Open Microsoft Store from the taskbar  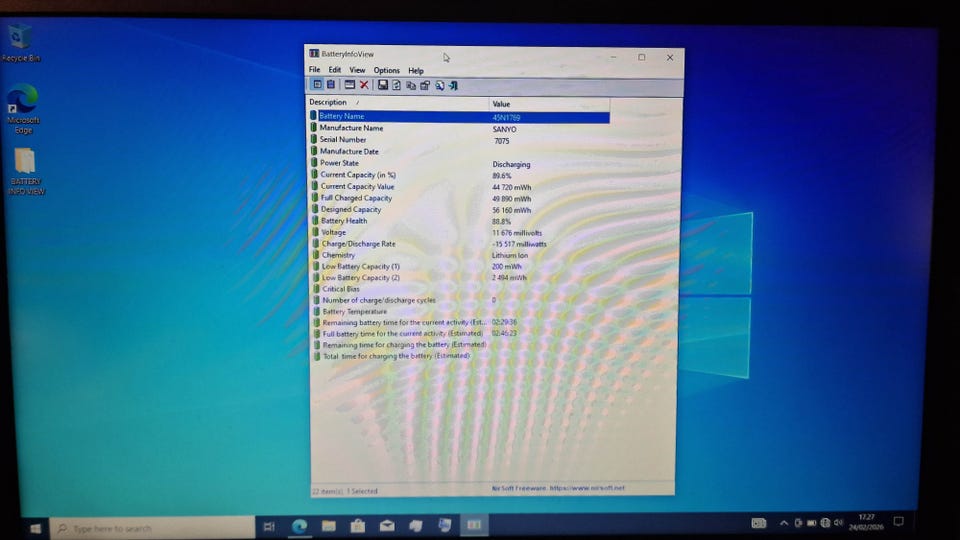point(358,525)
